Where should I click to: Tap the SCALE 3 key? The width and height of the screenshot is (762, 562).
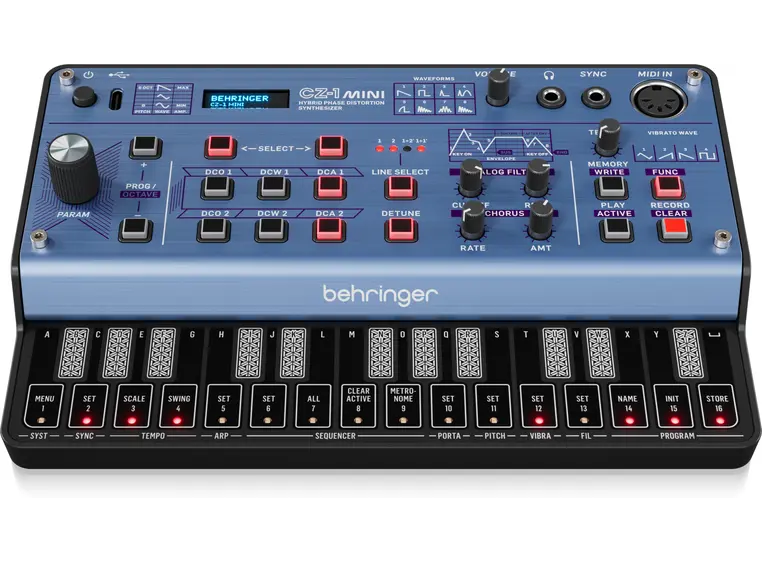click(x=134, y=406)
